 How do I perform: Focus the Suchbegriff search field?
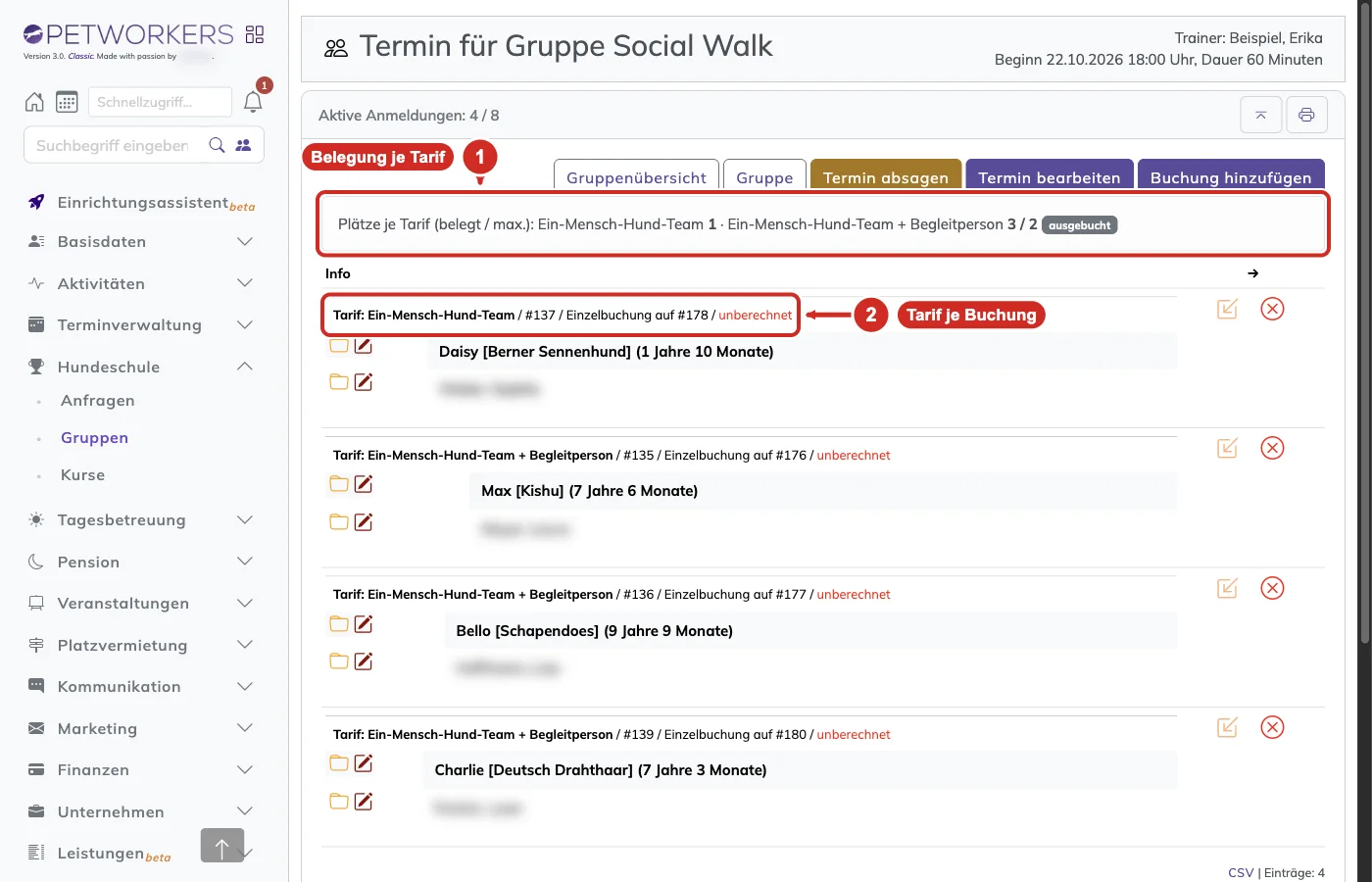point(115,145)
